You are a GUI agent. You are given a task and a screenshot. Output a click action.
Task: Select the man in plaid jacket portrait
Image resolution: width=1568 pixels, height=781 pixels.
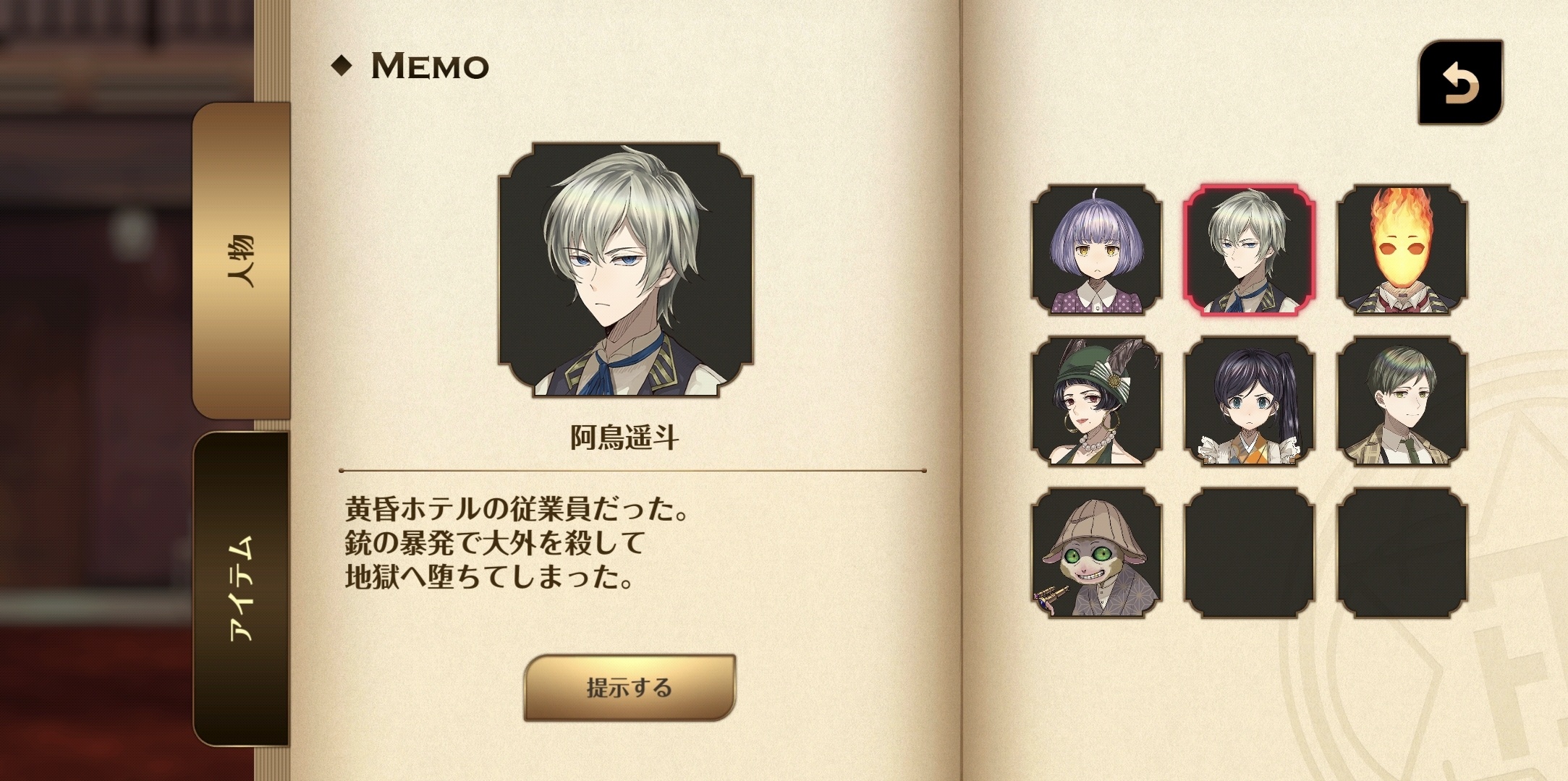tap(1402, 401)
